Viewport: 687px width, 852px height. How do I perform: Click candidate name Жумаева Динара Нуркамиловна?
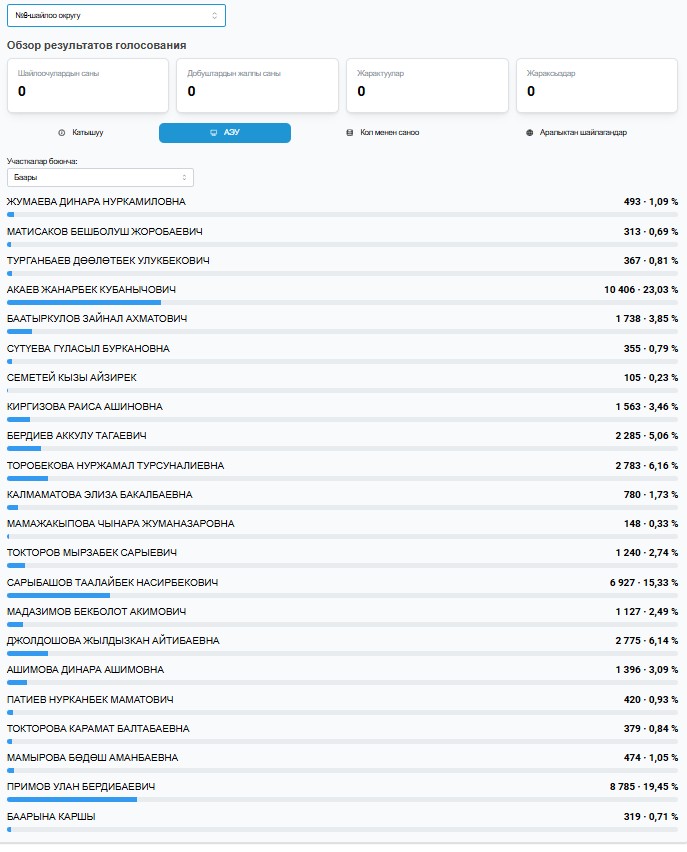click(96, 202)
